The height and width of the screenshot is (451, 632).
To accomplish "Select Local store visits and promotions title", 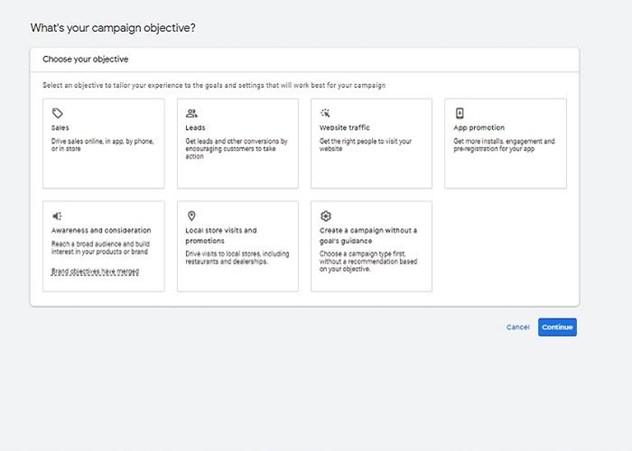I will pos(221,235).
